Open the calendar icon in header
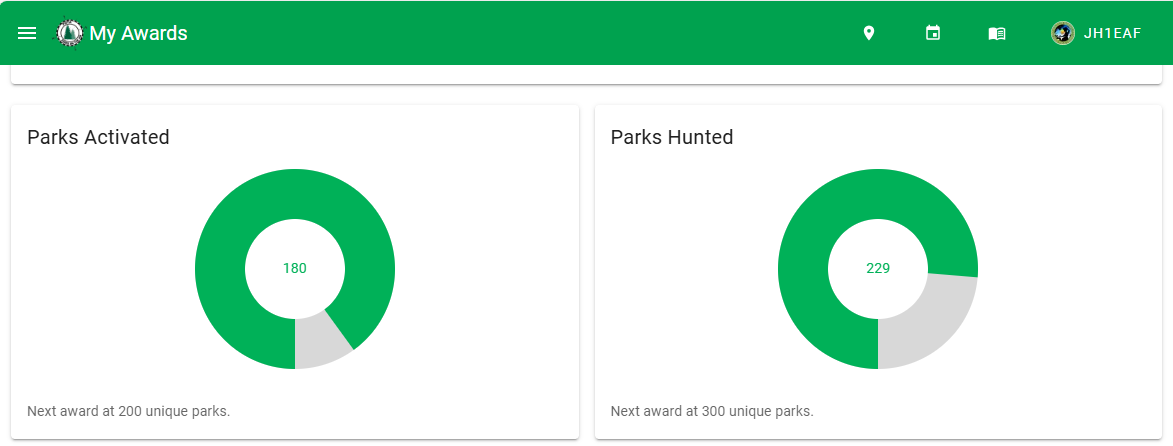 tap(933, 33)
